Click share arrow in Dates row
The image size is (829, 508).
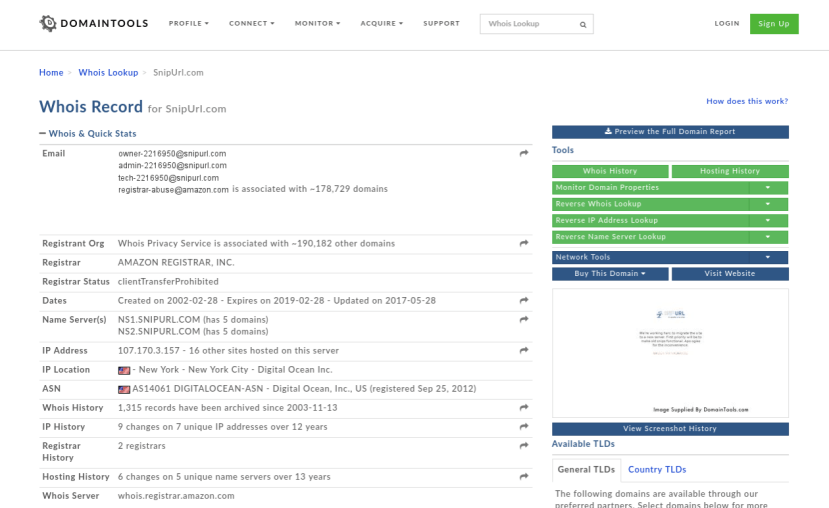coord(523,300)
